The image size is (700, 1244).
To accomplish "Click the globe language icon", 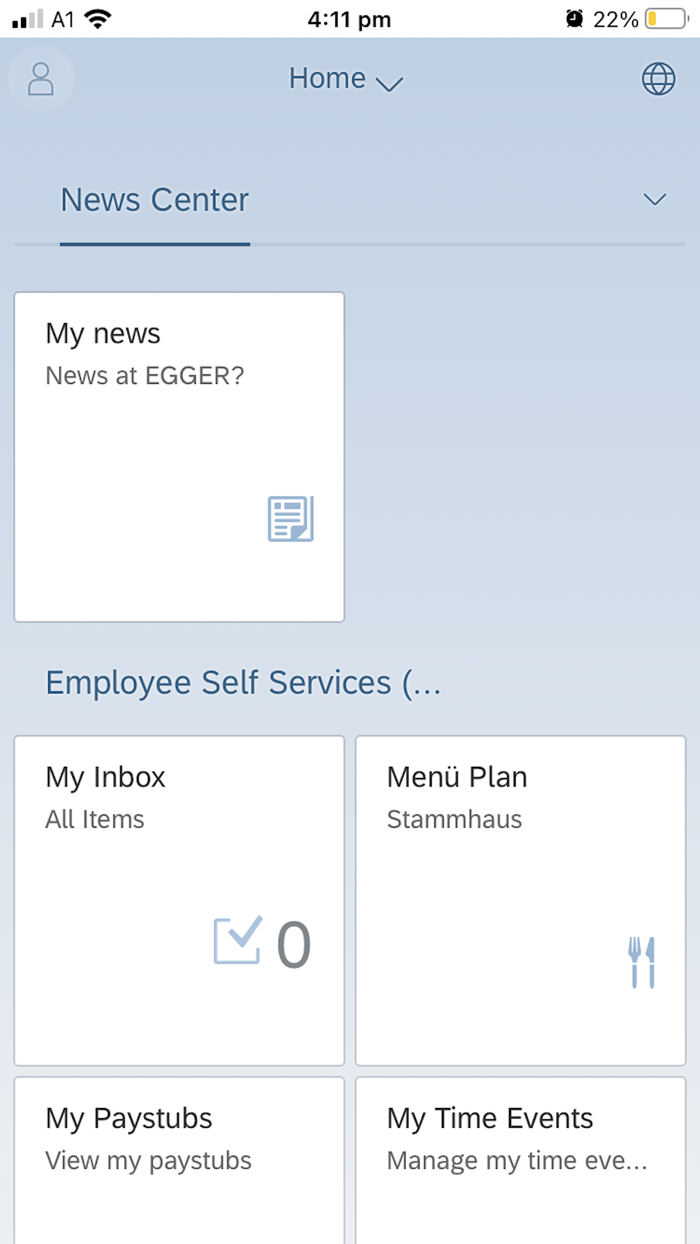I will point(659,78).
